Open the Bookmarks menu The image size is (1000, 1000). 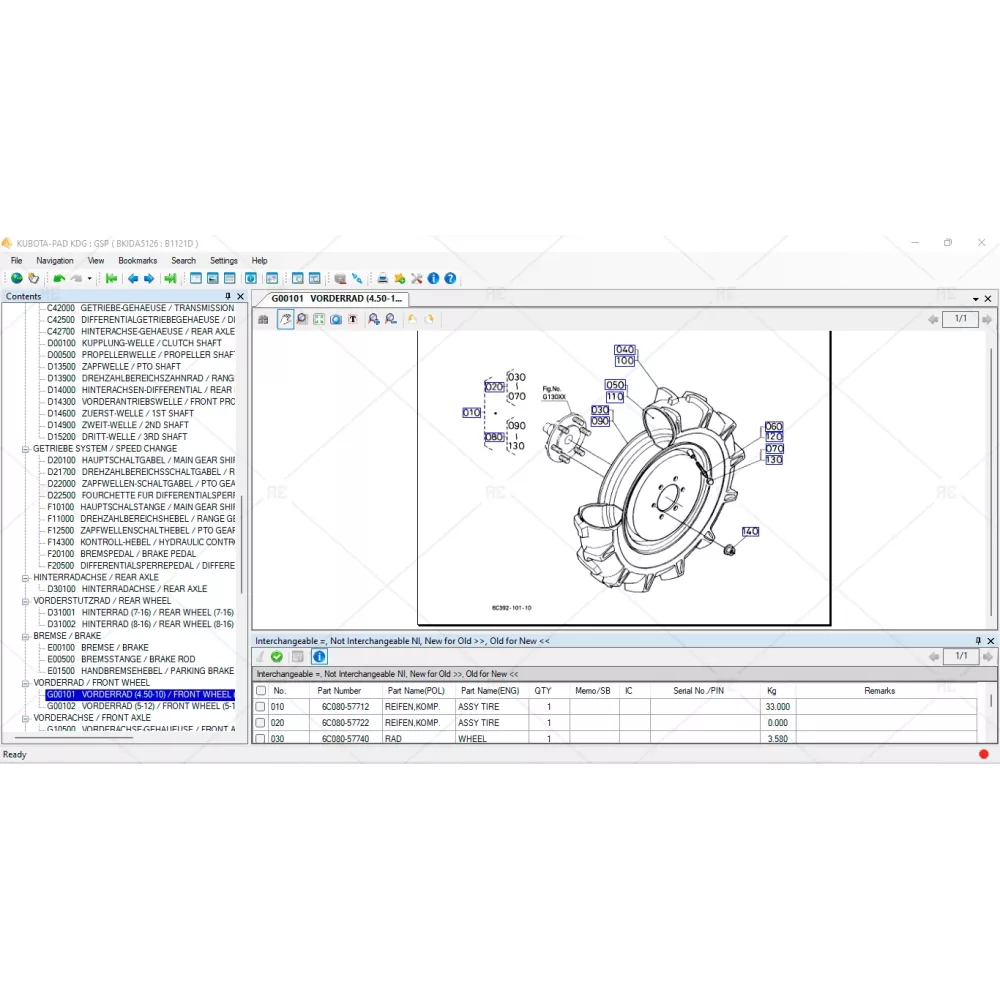tap(137, 261)
